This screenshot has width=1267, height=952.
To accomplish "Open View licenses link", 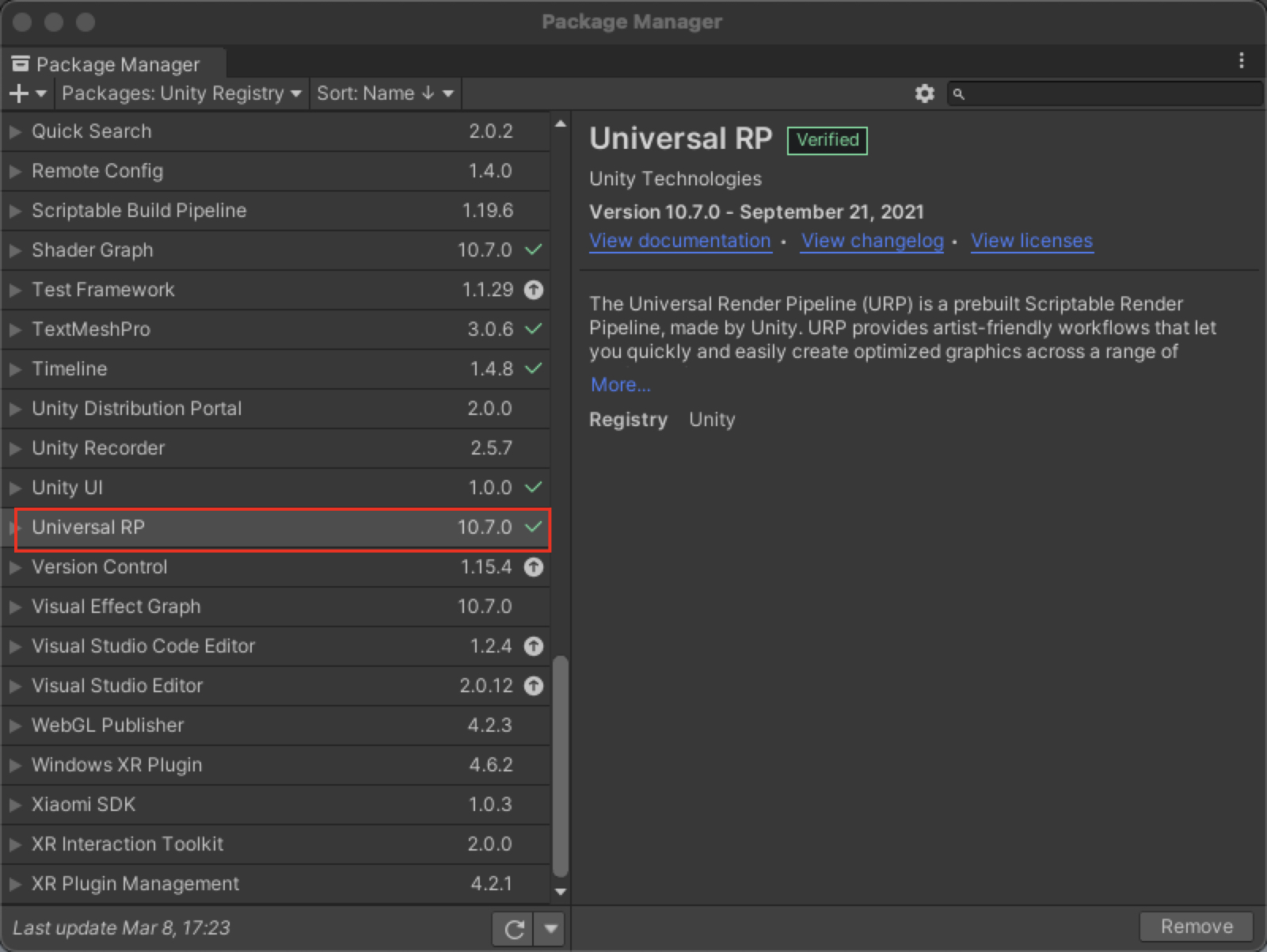I will 1032,241.
